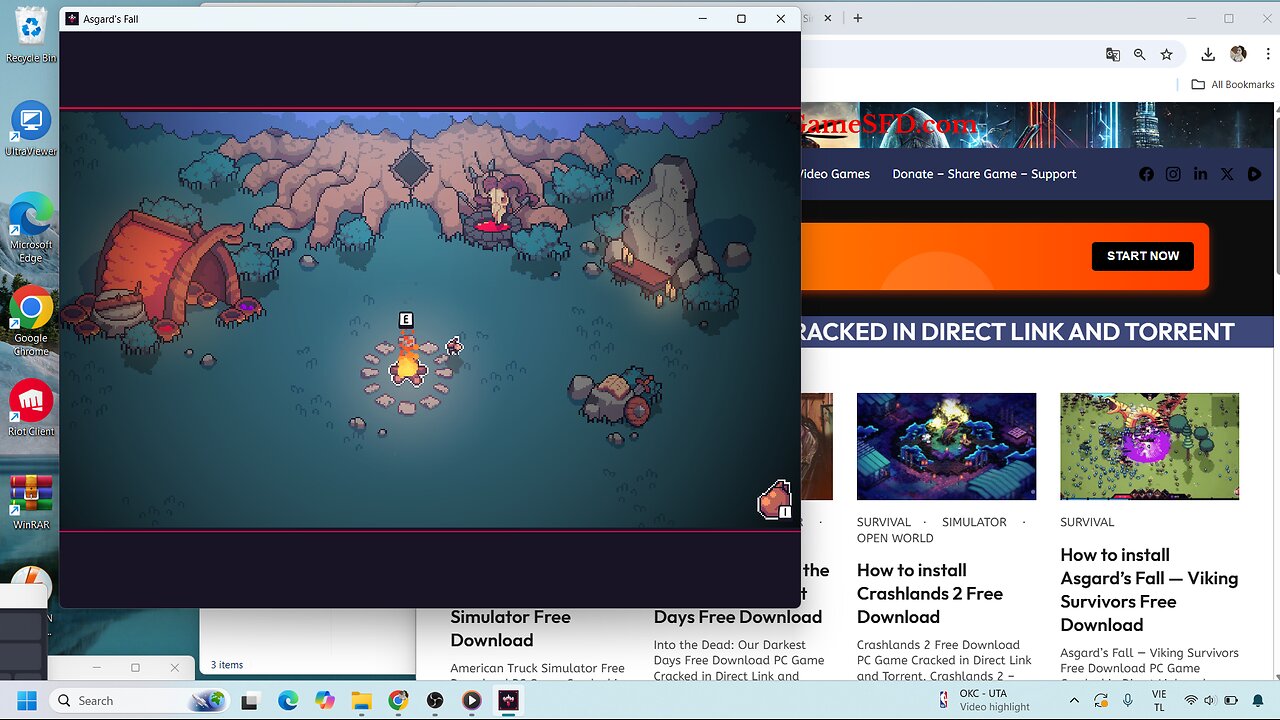
Task: Open Copilot from the taskbar
Action: (324, 701)
